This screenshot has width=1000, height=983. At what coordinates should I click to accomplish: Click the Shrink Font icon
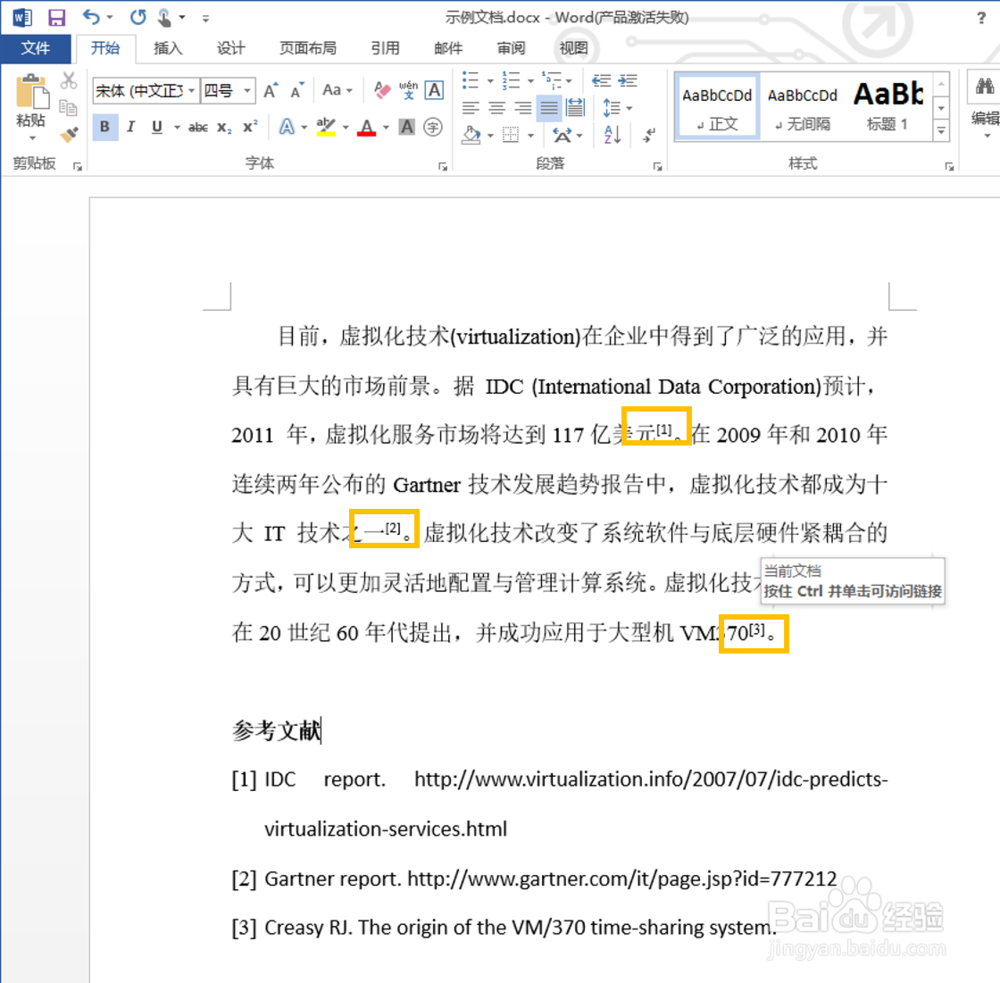click(x=297, y=91)
